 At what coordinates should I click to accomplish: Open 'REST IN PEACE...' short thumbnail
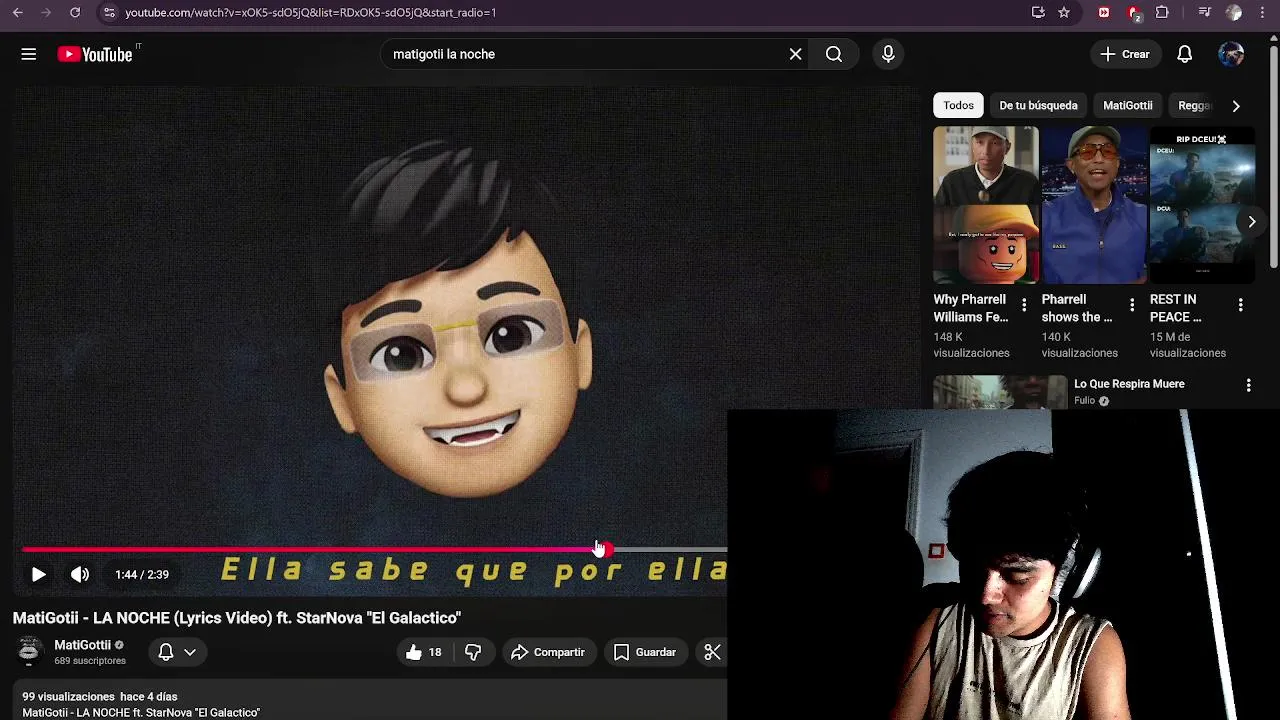[x=1202, y=205]
